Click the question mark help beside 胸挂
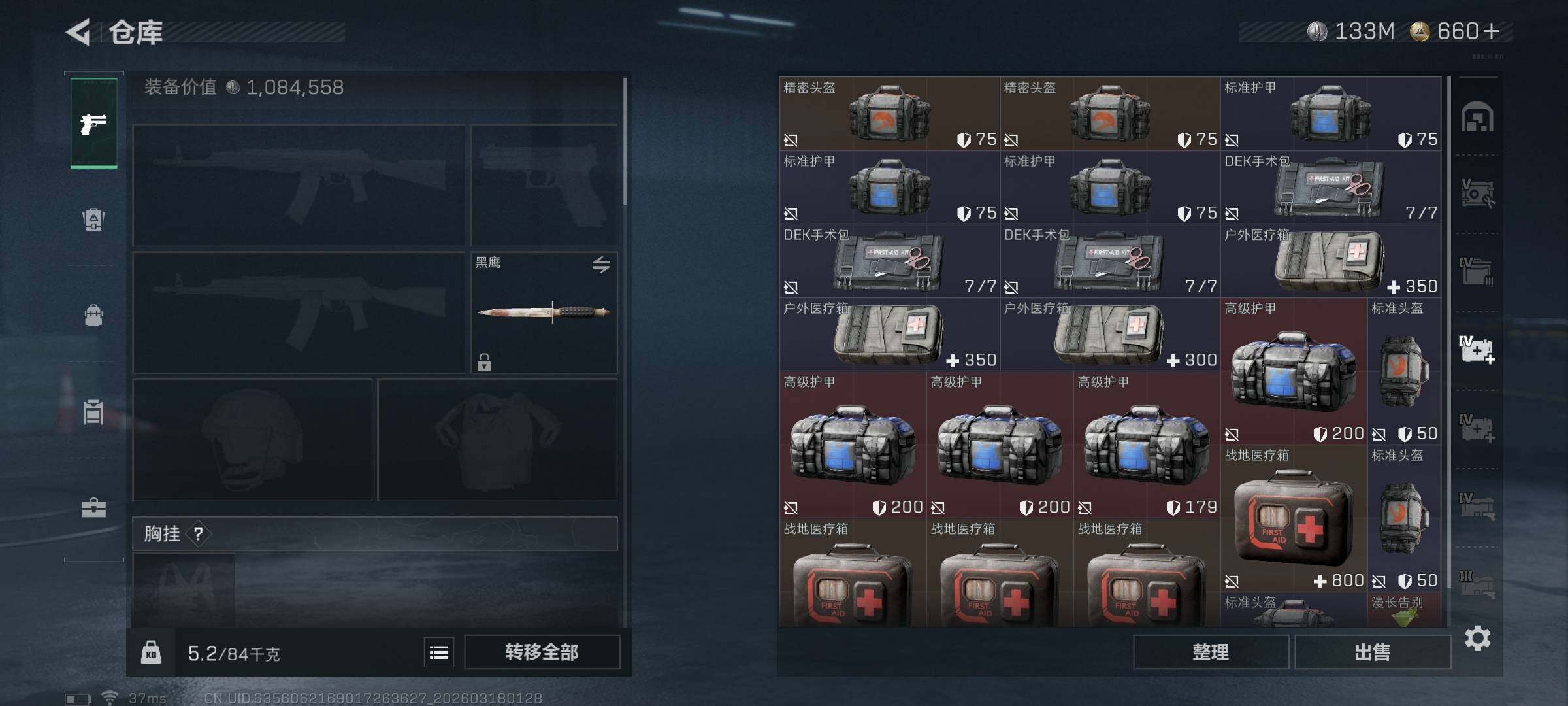This screenshot has width=1568, height=706. point(199,534)
